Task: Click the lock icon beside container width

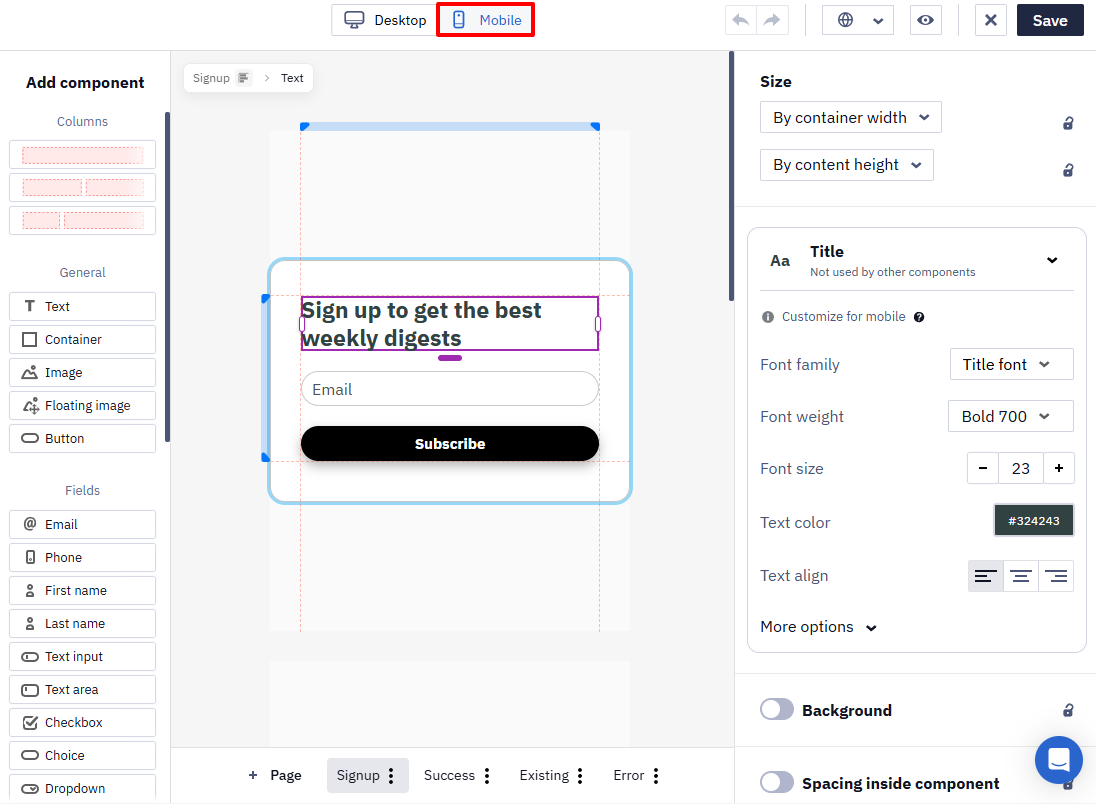Action: click(x=1068, y=123)
